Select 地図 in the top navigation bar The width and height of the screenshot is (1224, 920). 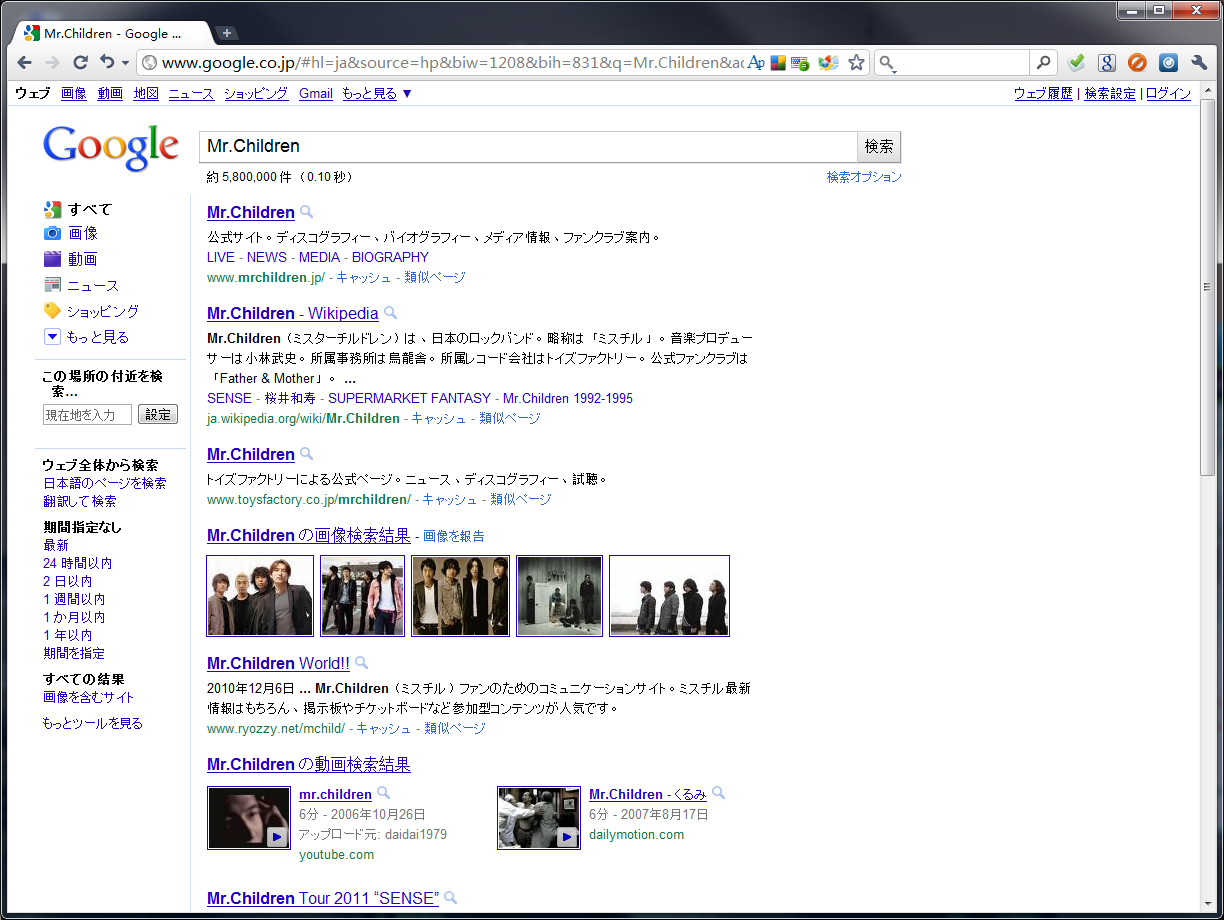146,94
